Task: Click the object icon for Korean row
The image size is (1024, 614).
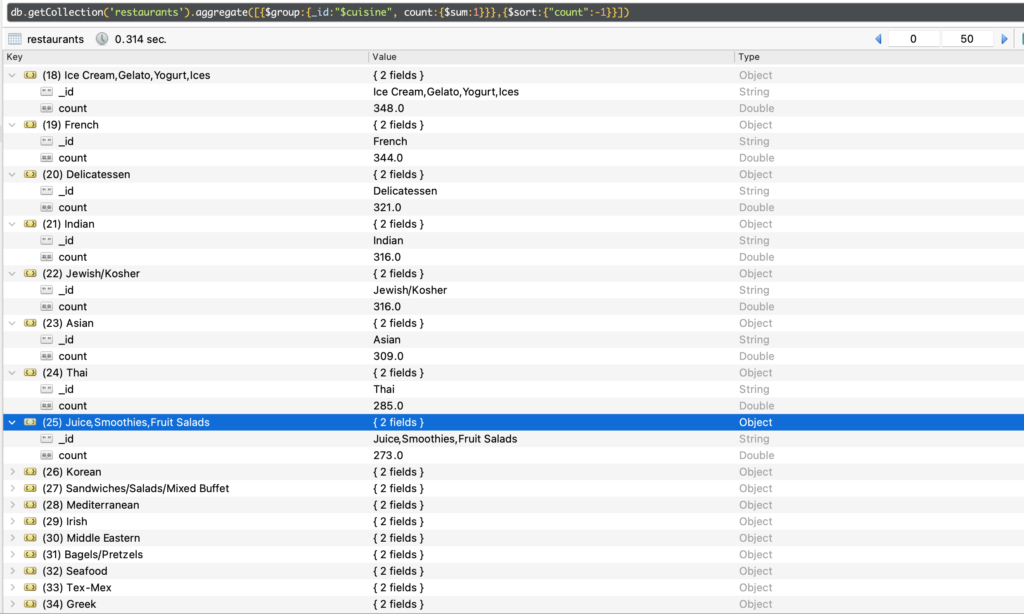Action: (30, 472)
